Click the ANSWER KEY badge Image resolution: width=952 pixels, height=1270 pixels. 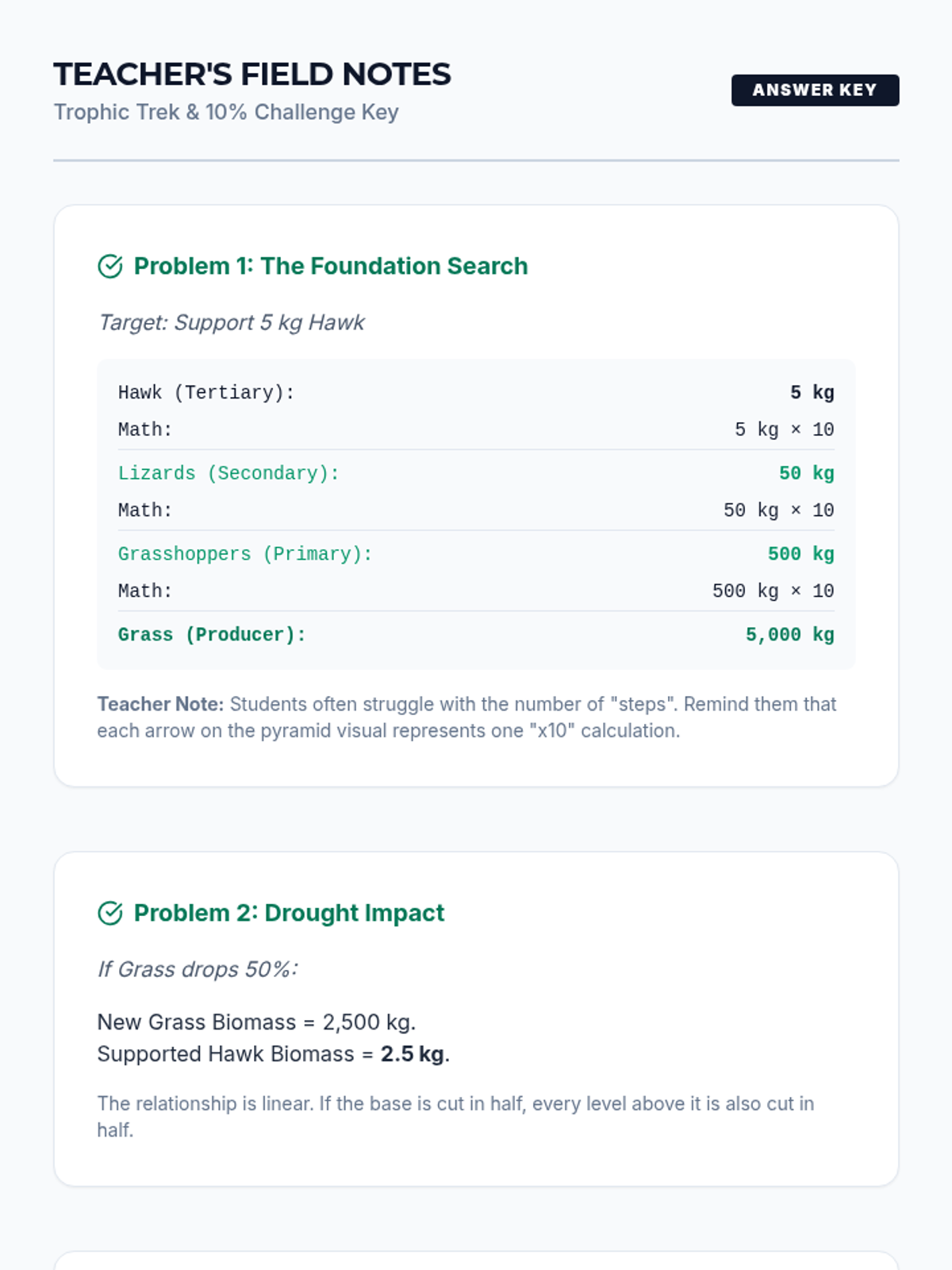pos(815,90)
